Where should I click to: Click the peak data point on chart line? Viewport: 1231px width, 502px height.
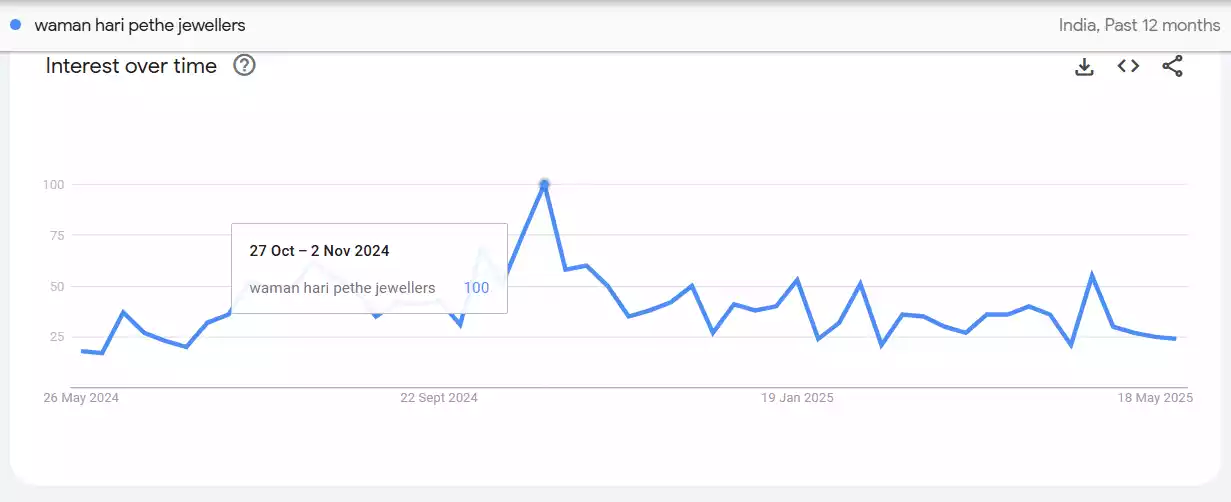[x=544, y=184]
